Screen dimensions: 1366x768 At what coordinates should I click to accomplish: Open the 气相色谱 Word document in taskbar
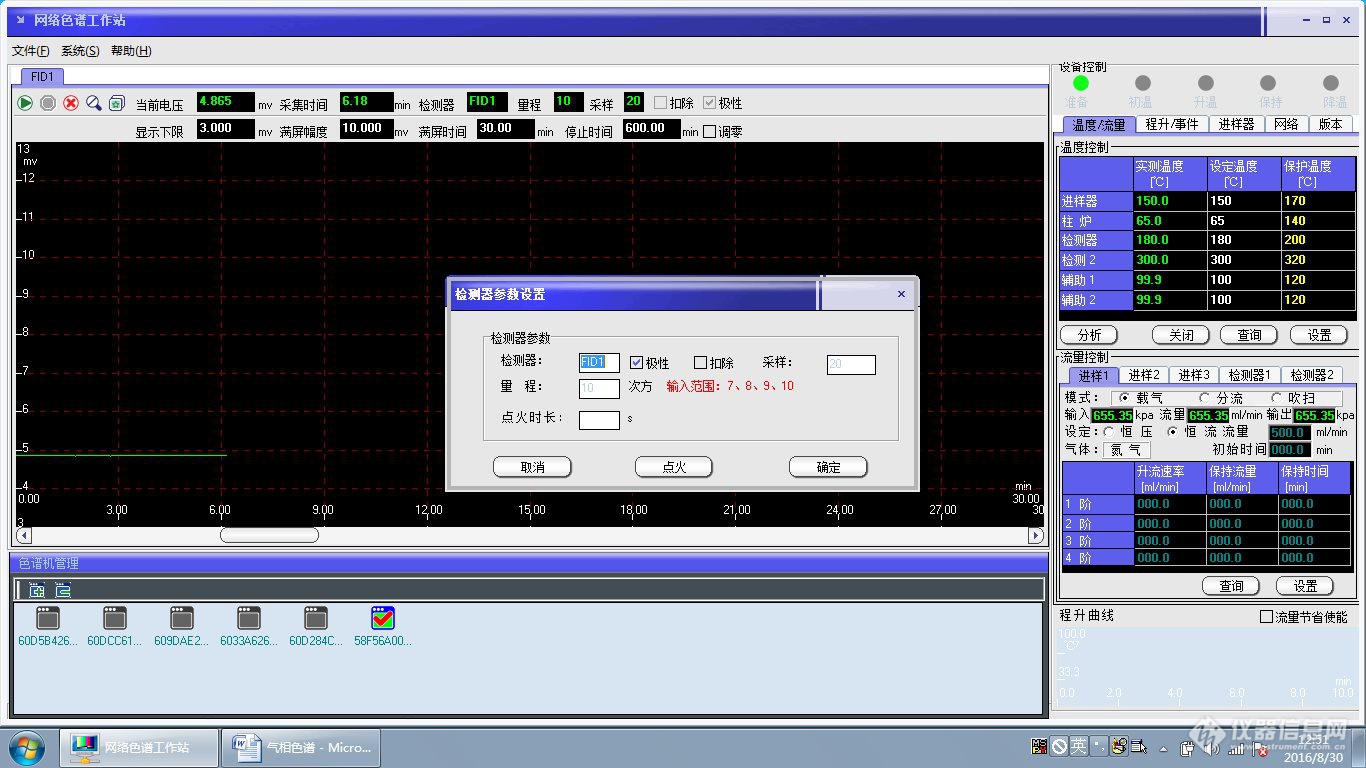click(x=301, y=747)
